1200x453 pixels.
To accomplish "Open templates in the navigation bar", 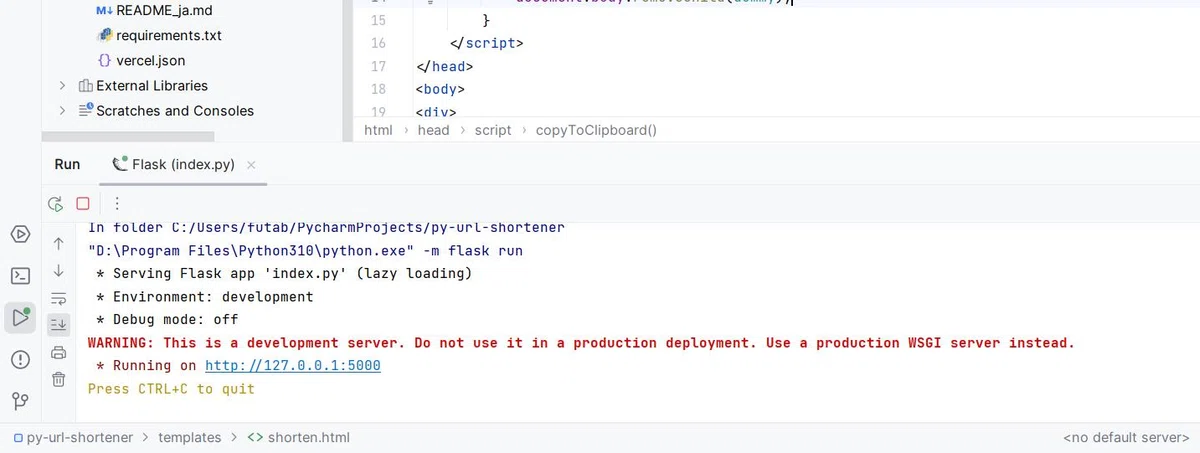I will pos(190,437).
